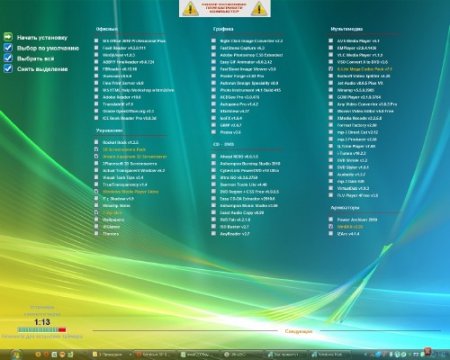Check the Format Factory checkbox
450x360 pixels.
331,125
